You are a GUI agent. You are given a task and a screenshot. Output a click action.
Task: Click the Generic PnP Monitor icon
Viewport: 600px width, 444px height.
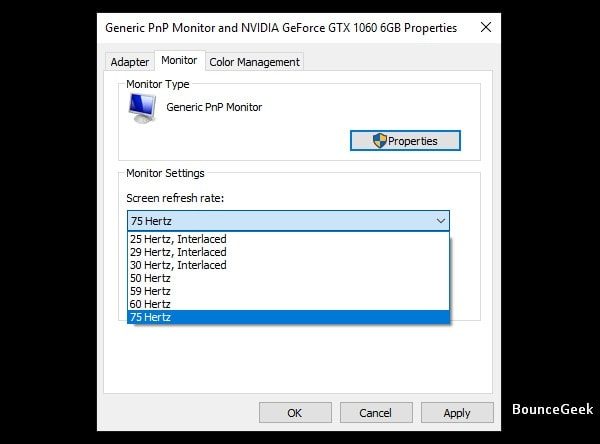click(x=142, y=108)
